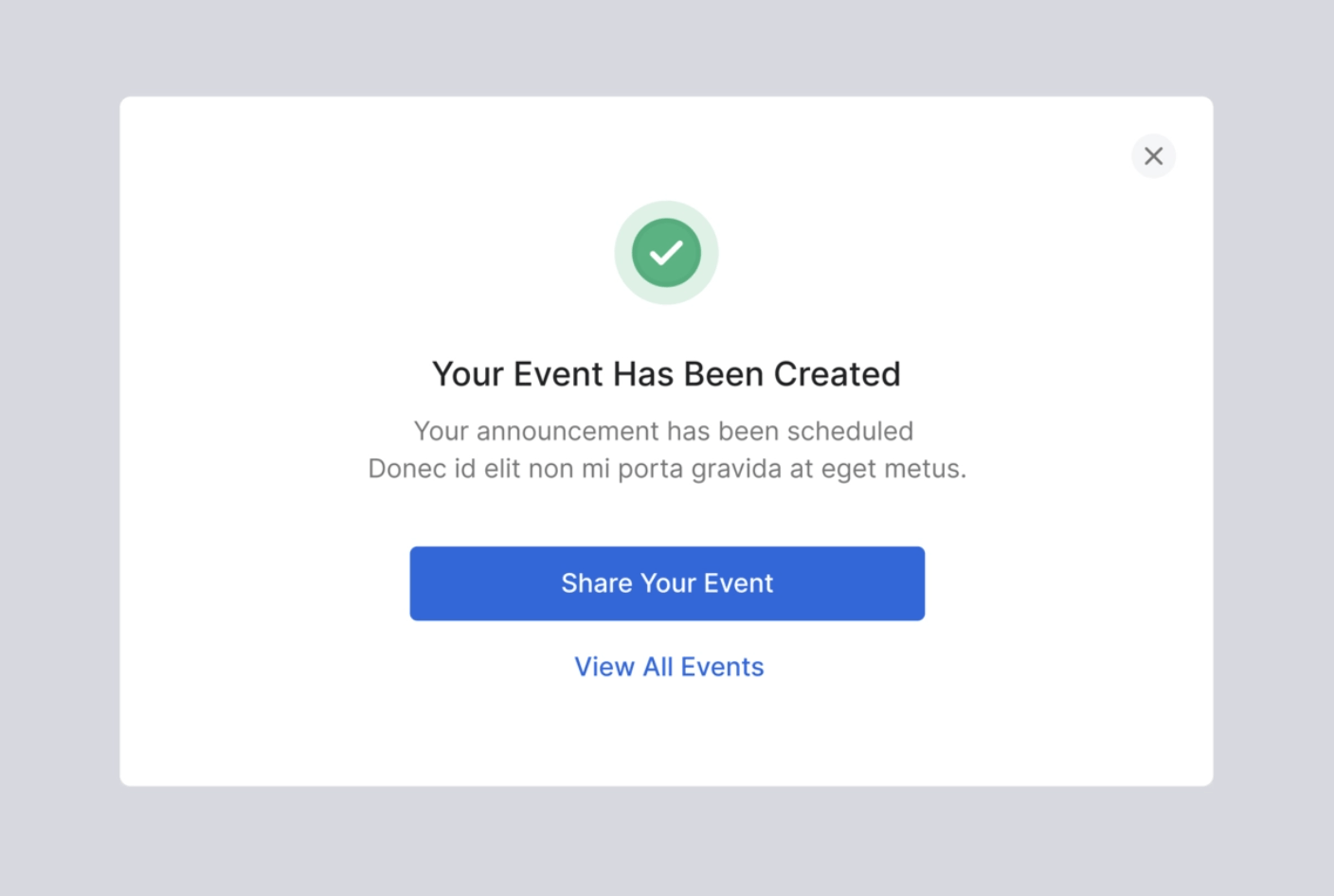Click the "Your Event Has Been Created" heading

[666, 374]
